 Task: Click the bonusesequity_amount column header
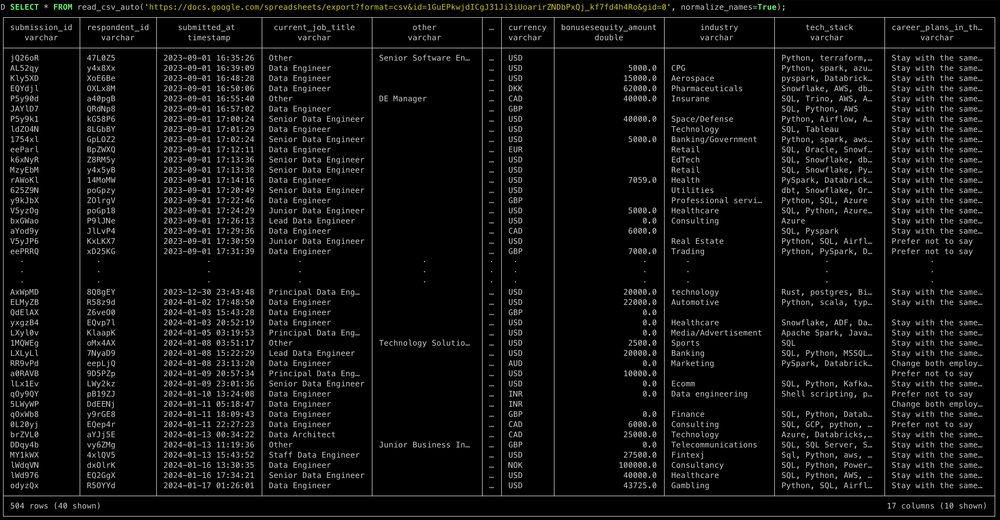coord(608,27)
